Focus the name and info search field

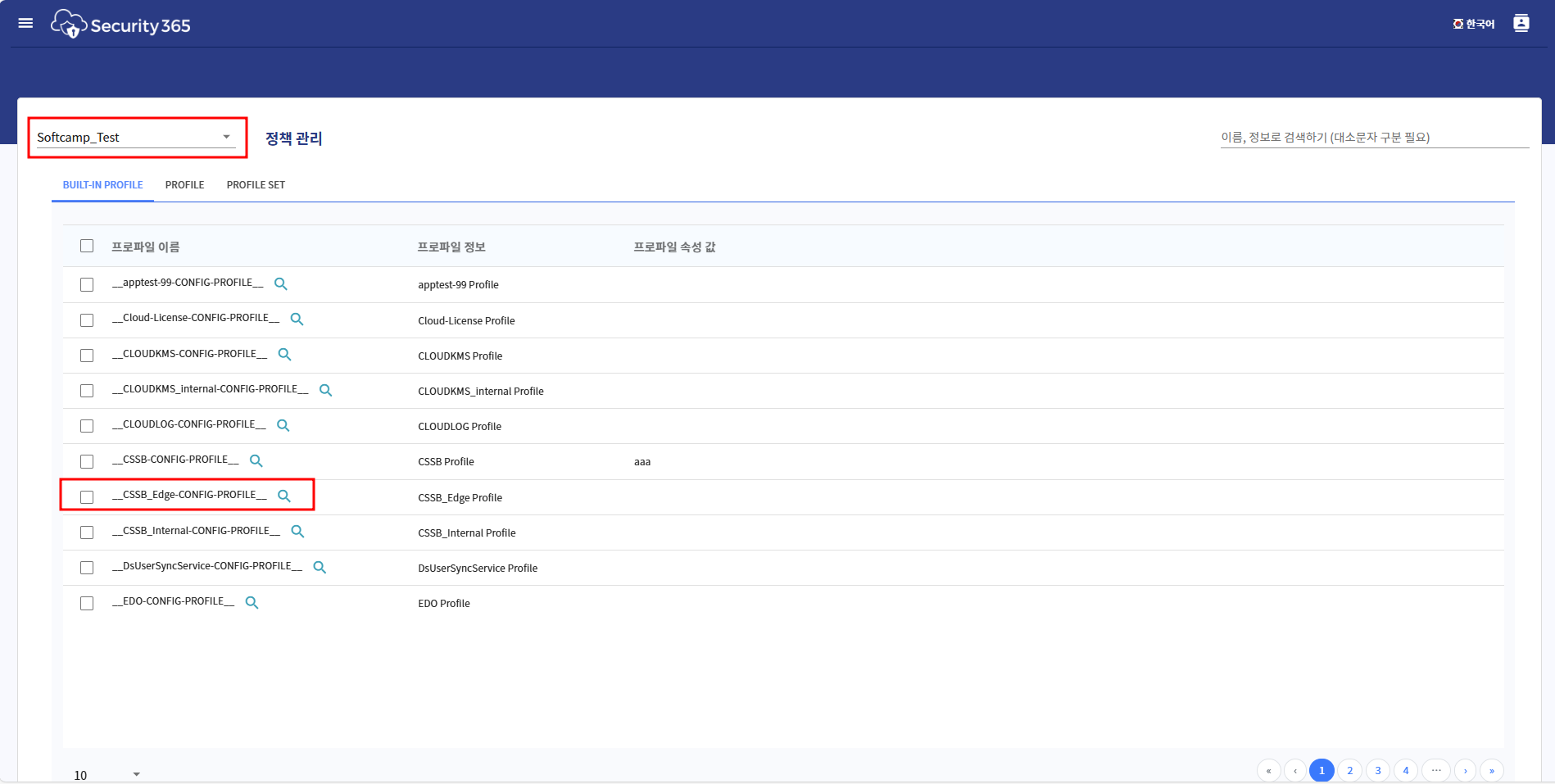coord(1373,138)
